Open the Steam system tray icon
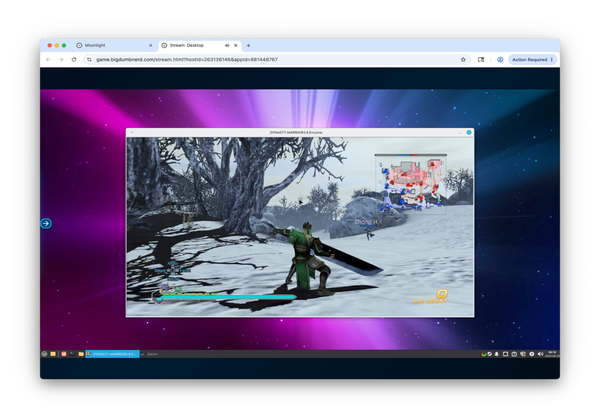 [x=490, y=354]
